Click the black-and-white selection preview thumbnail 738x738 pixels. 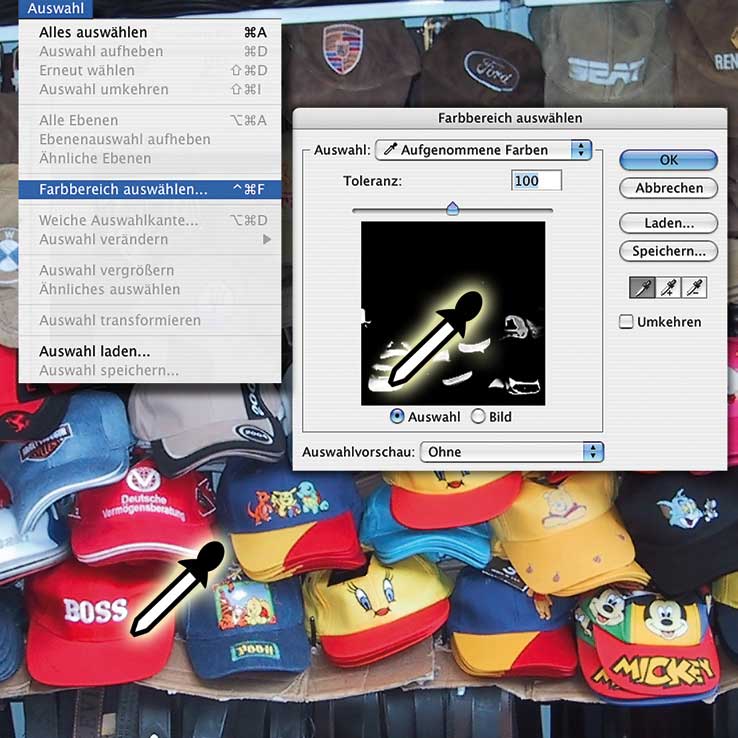click(x=453, y=313)
